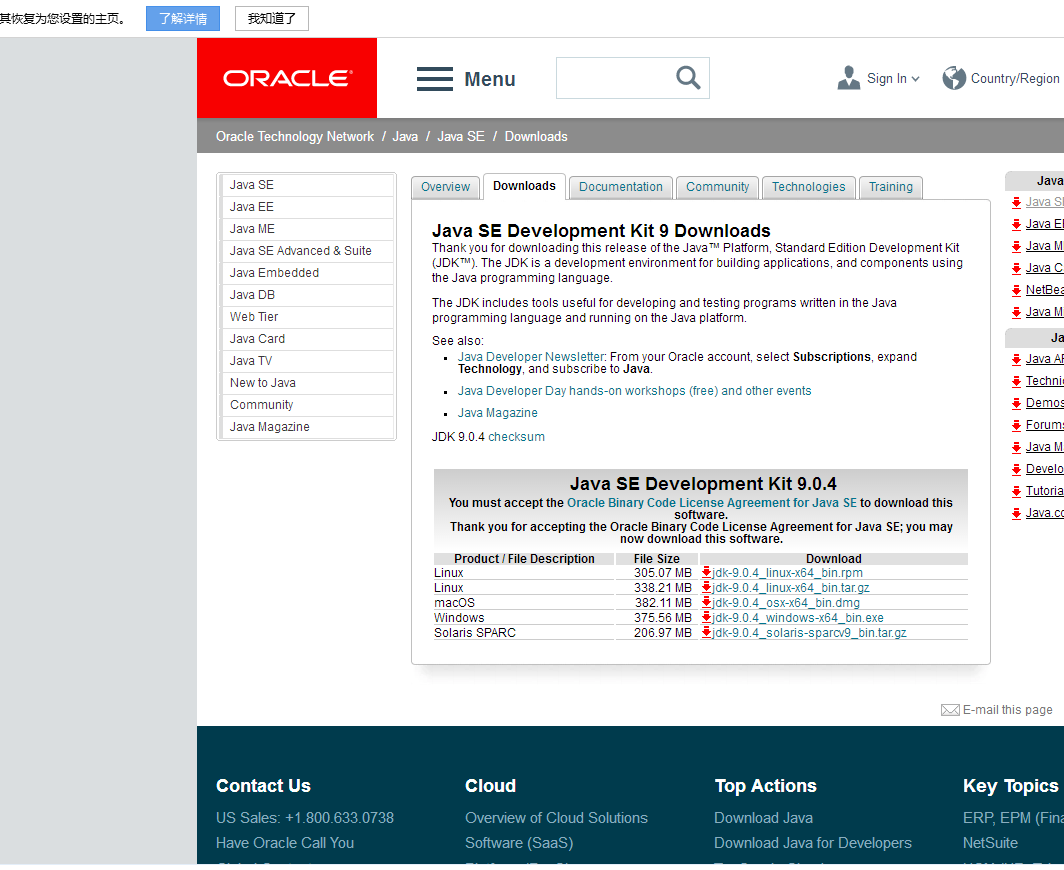Download jdk-9.0.4_solaris-sparcv9_bin.tar.gz
The image size is (1064, 870).
pos(809,632)
